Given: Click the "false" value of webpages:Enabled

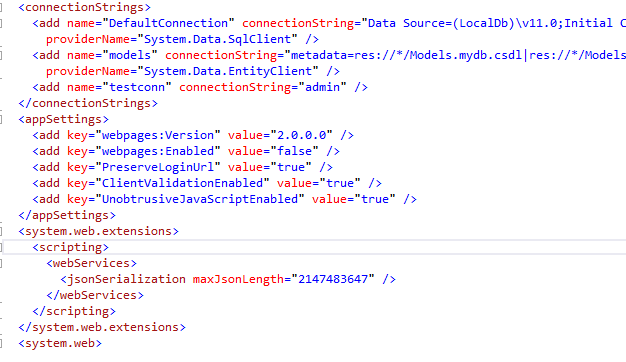Looking at the screenshot, I should (294, 151).
